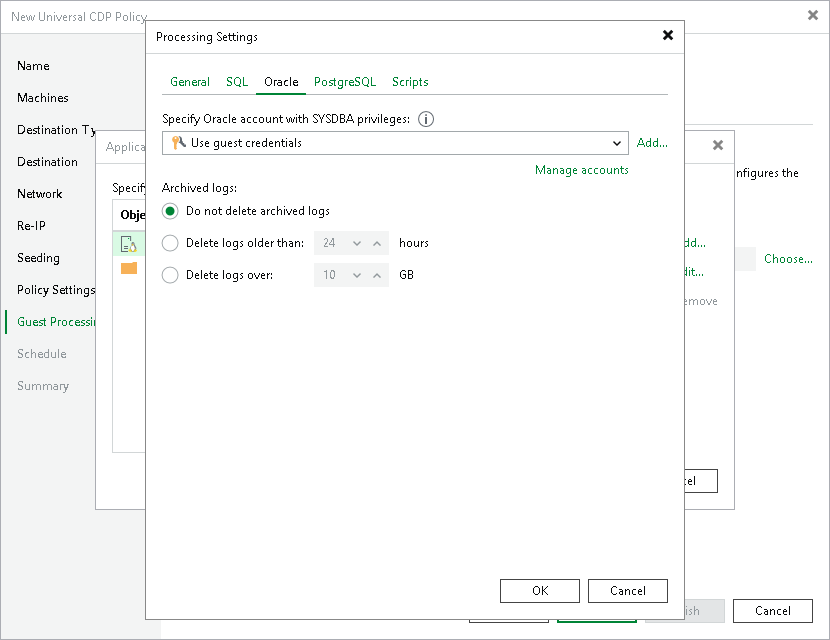
Task: Go to the Summary wizard step
Action: [x=43, y=386]
